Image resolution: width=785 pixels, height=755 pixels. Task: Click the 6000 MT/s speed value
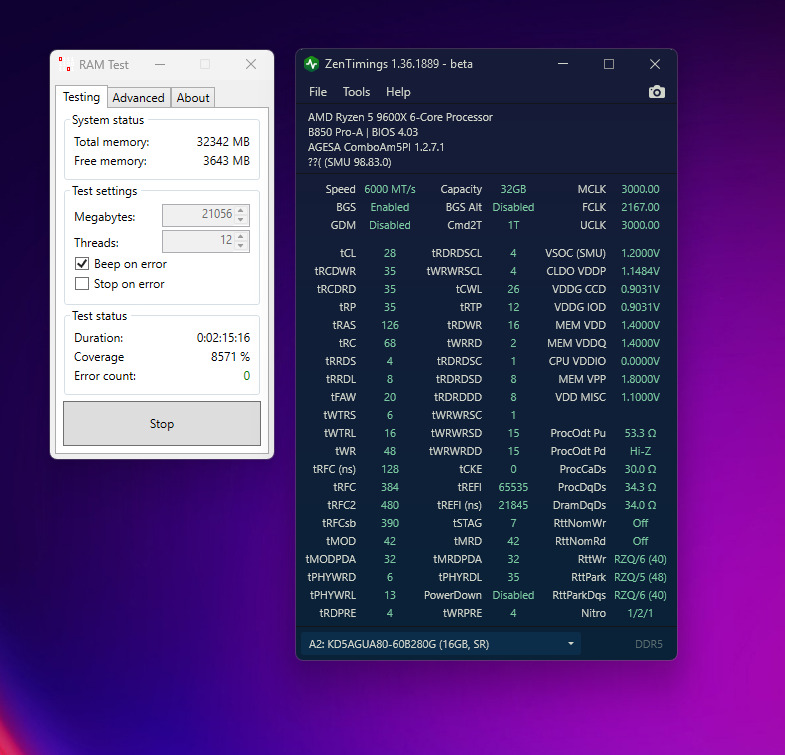pos(390,189)
